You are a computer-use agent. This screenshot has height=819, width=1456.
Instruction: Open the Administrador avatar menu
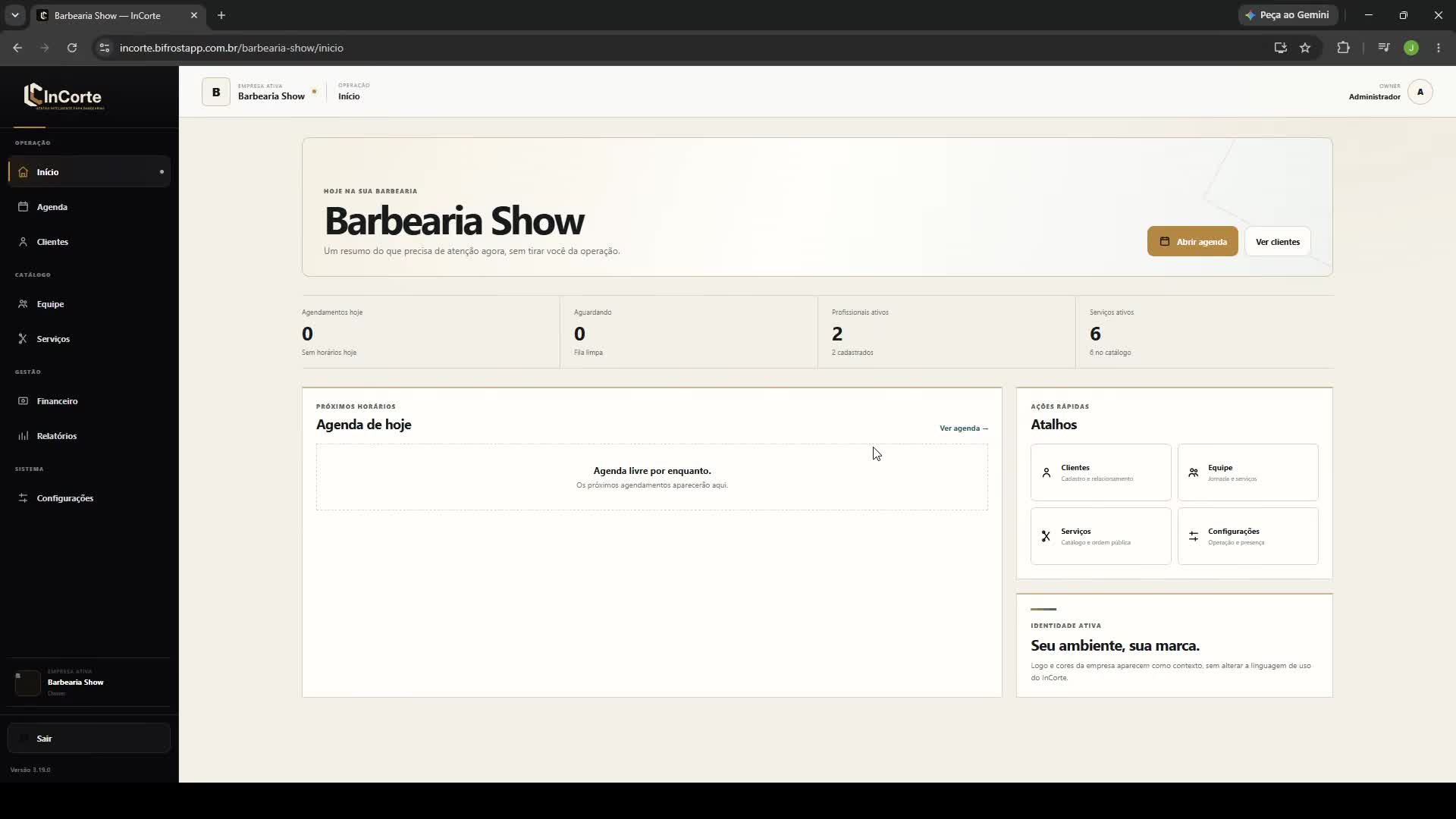(x=1420, y=92)
